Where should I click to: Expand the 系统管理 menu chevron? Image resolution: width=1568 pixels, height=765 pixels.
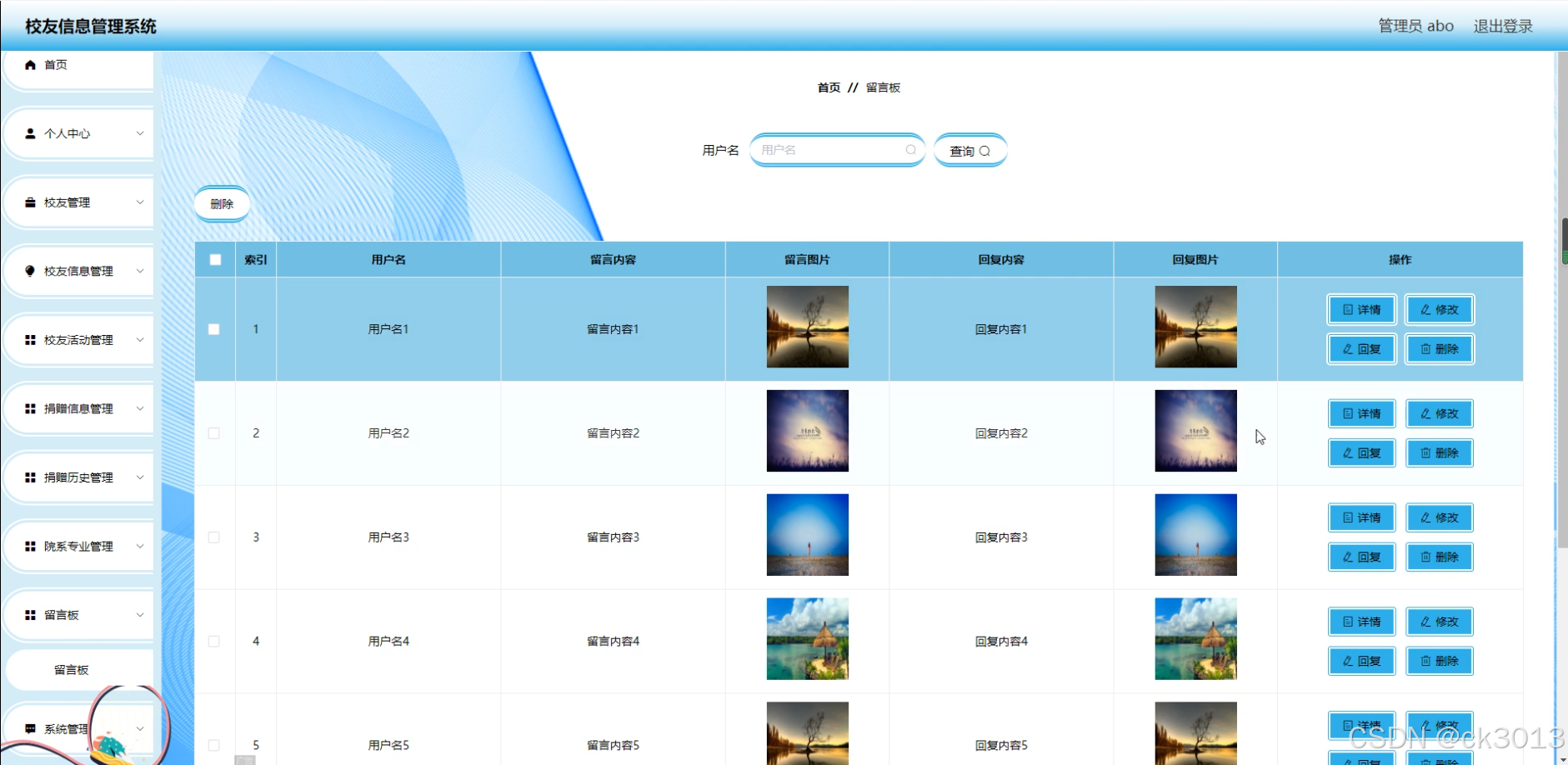[140, 729]
